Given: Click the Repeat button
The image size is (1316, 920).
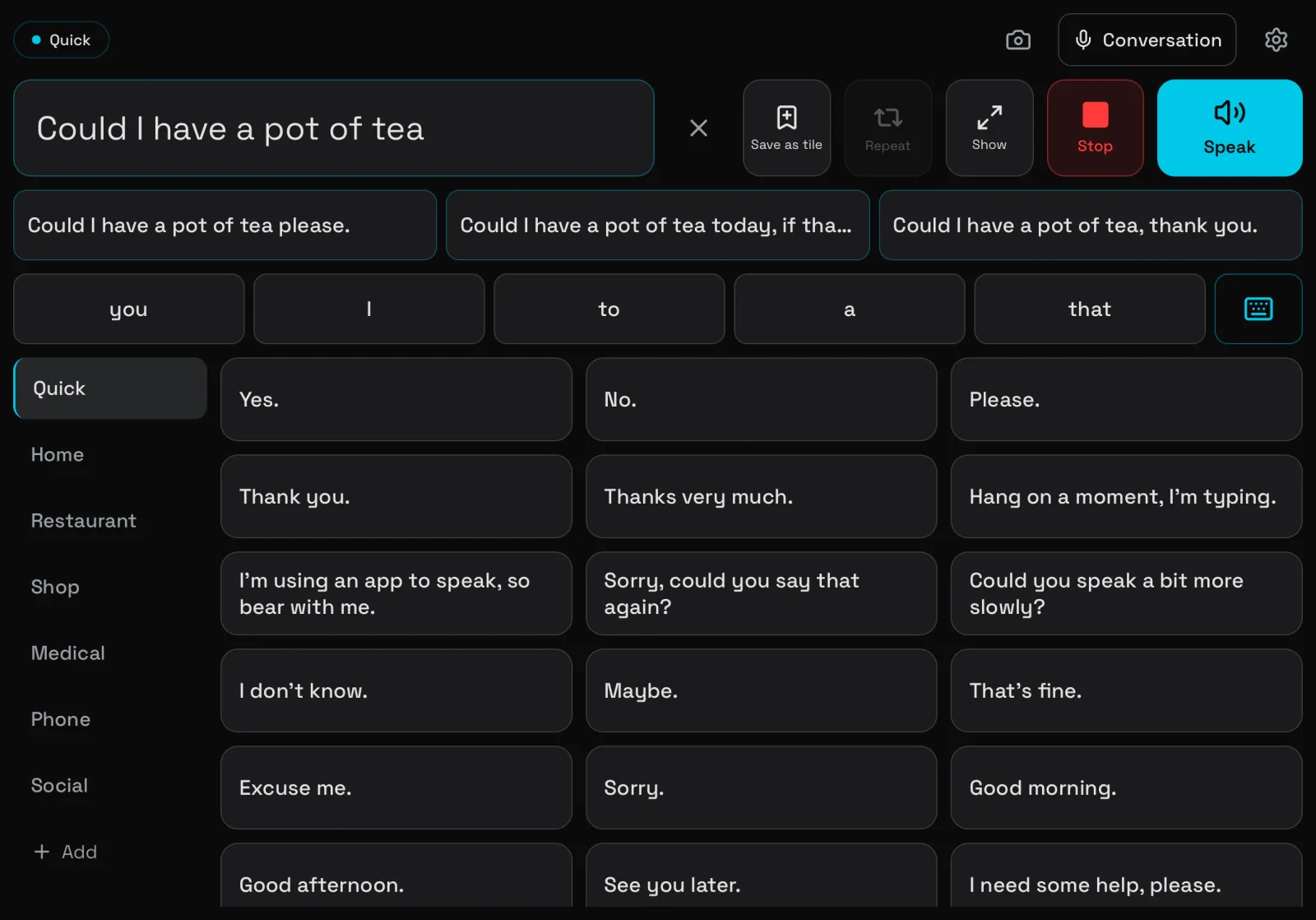Looking at the screenshot, I should click(x=887, y=128).
